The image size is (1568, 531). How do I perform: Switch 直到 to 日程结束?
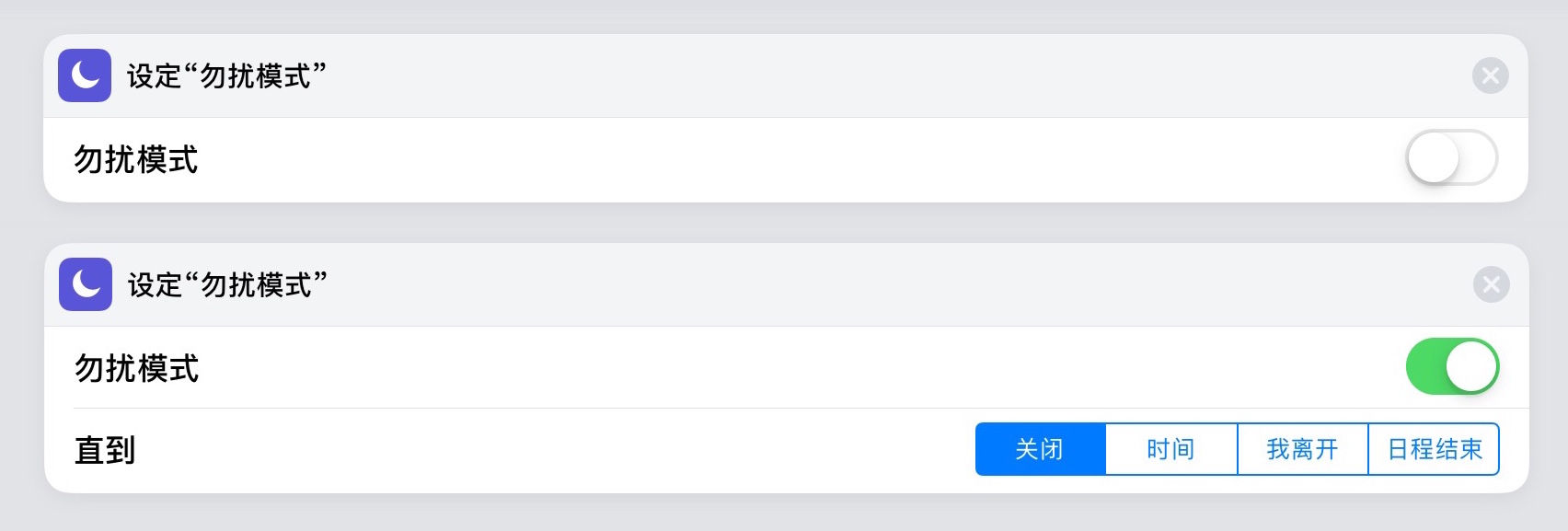[x=1434, y=449]
